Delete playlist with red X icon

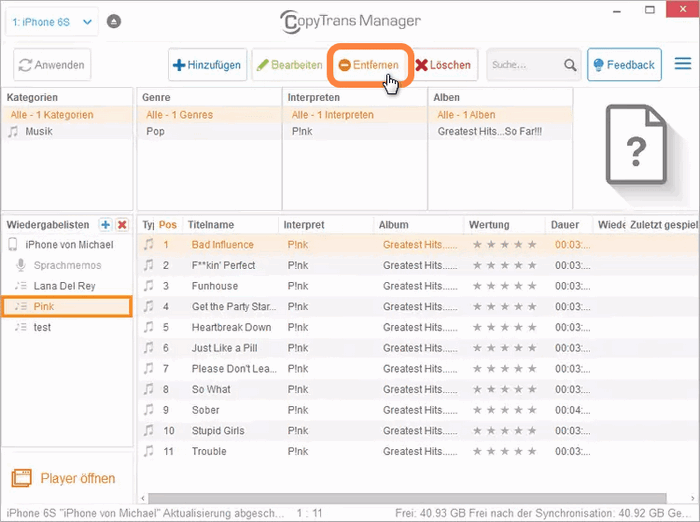click(x=122, y=225)
